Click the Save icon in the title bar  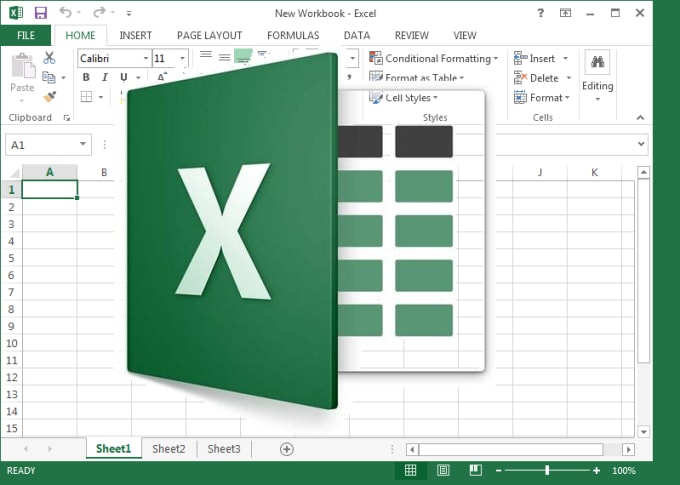tap(41, 13)
